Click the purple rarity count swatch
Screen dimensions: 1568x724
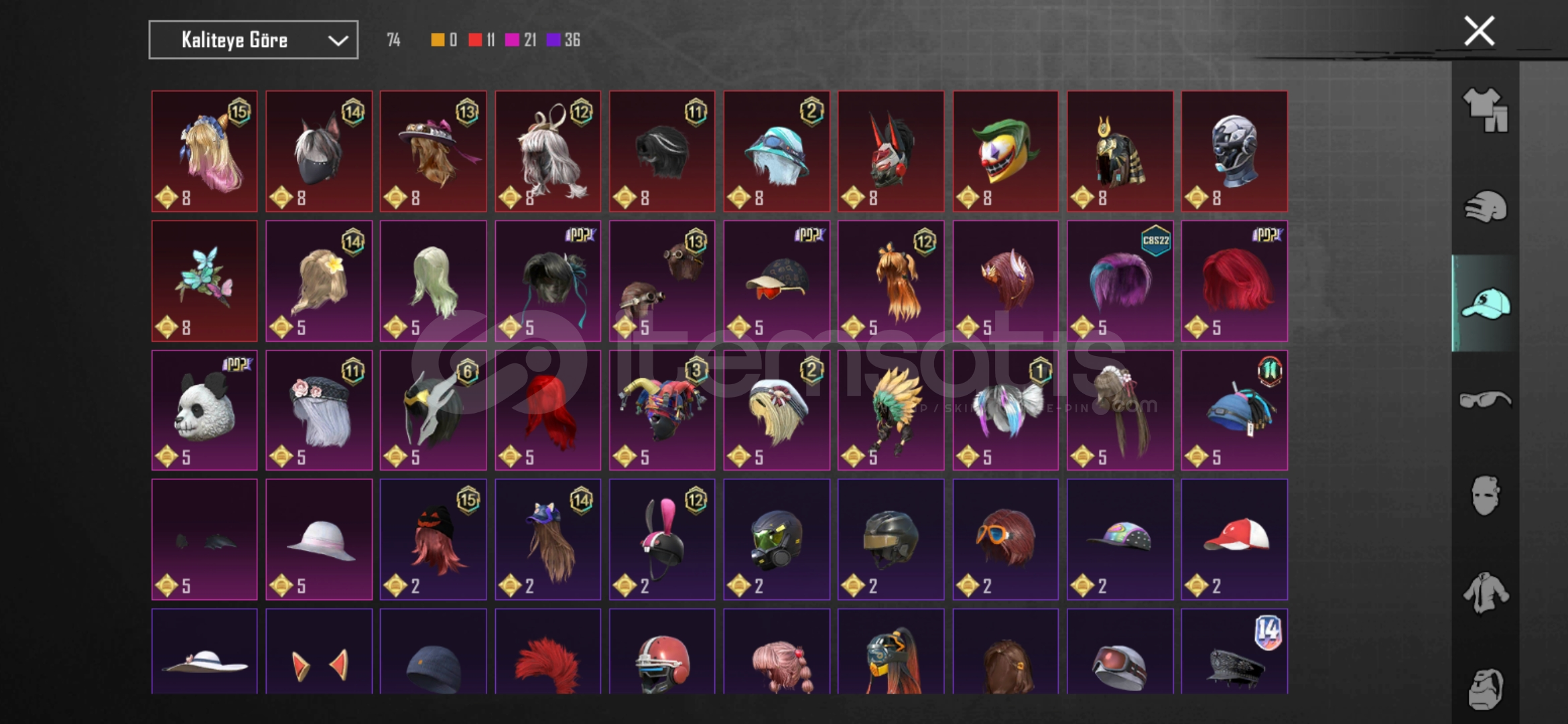pyautogui.click(x=553, y=40)
